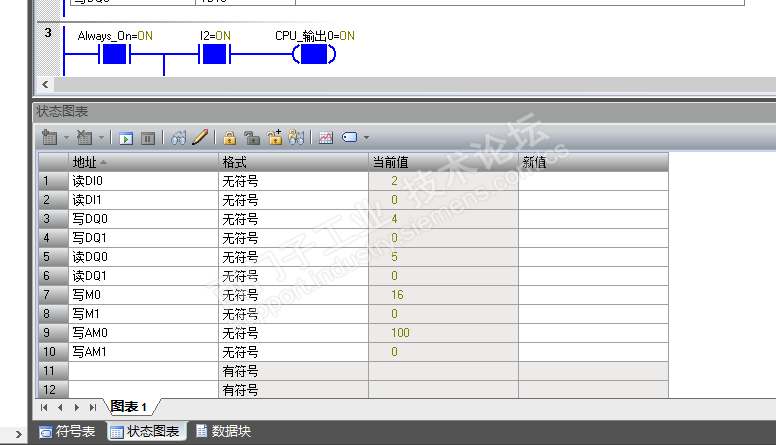Click the new value cell for 读DI0
This screenshot has width=776, height=445.
593,181
